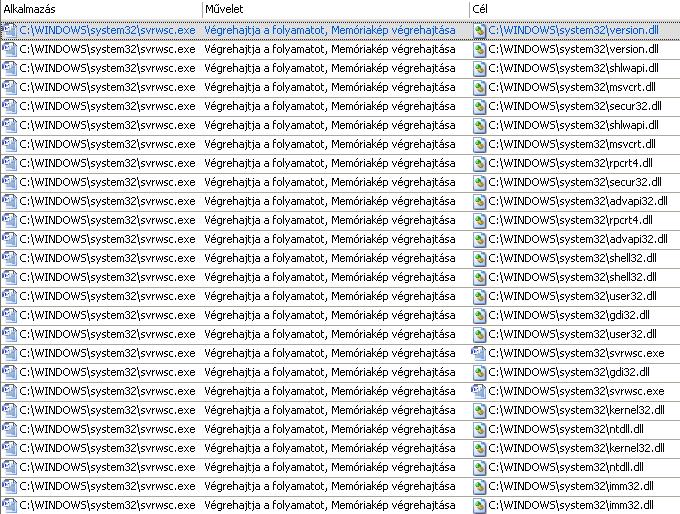Screen dimensions: 680x514
Task: Click the DLL icon beside upper kernel32.dll entry
Action: 479,411
